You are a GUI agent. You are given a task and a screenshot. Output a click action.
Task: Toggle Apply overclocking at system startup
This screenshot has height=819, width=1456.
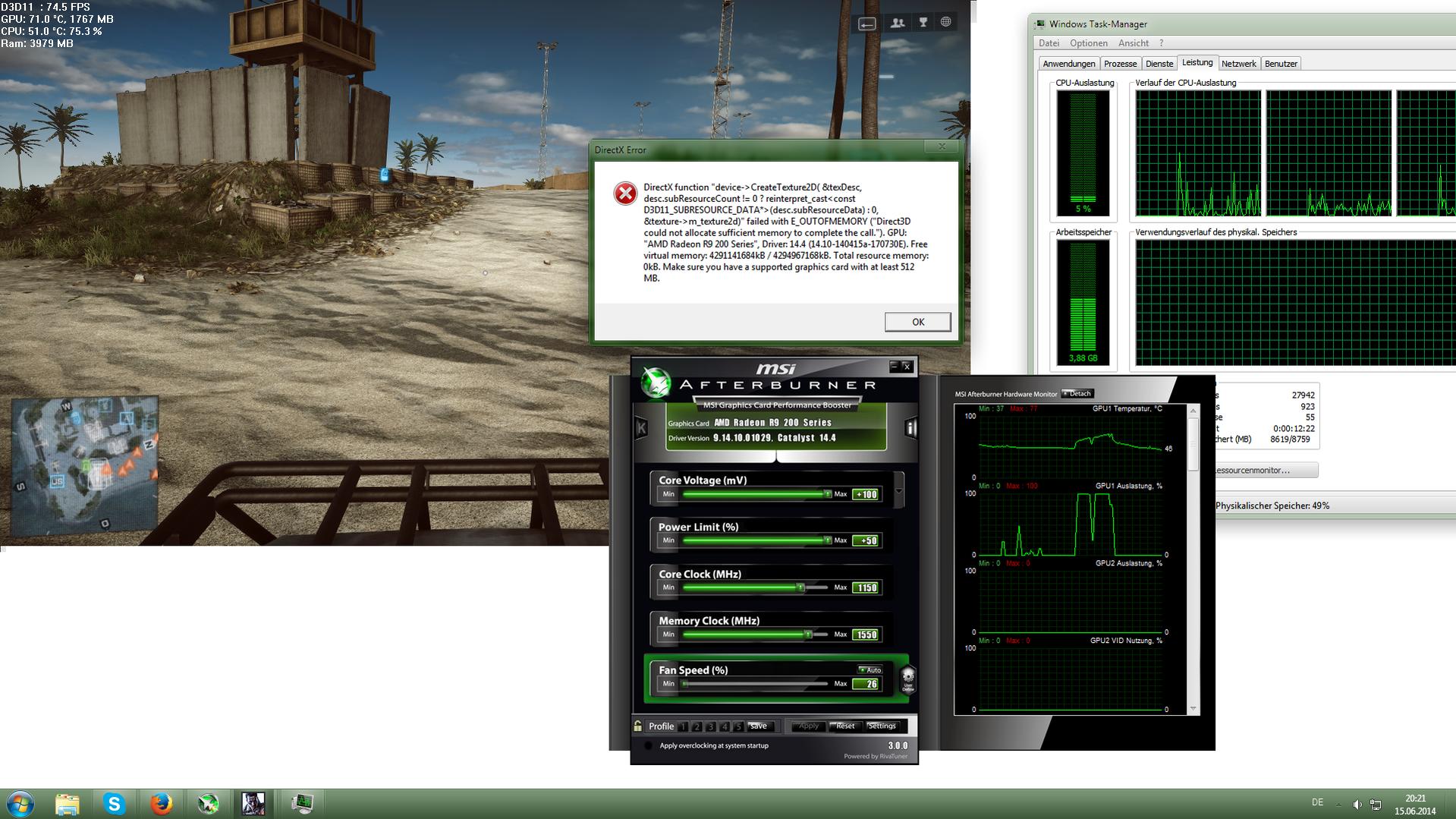[x=649, y=745]
